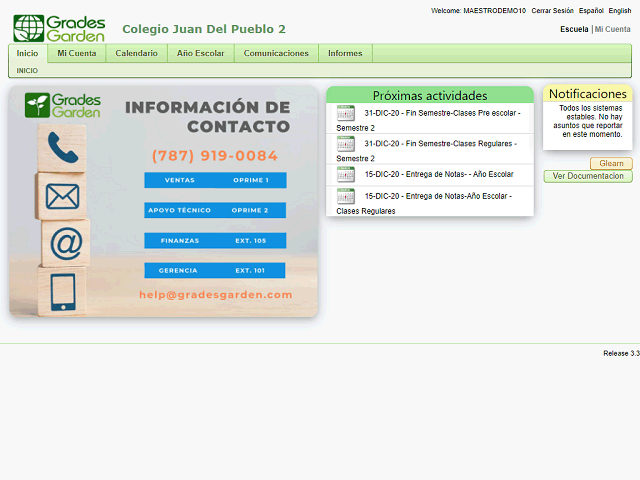Click calendar icon for Entrega de Notas-Año Escolar - Clases Regulares
Image resolution: width=640 pixels, height=480 pixels.
[x=346, y=196]
